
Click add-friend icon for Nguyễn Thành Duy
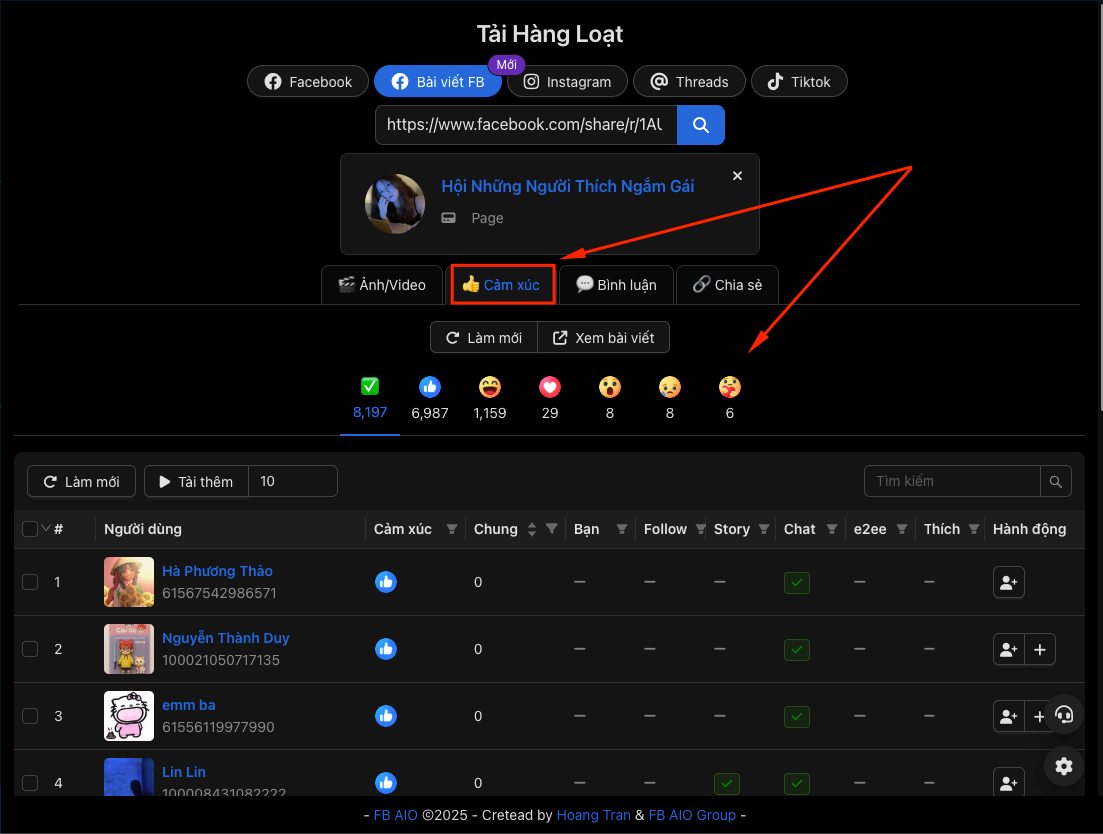tap(1009, 649)
